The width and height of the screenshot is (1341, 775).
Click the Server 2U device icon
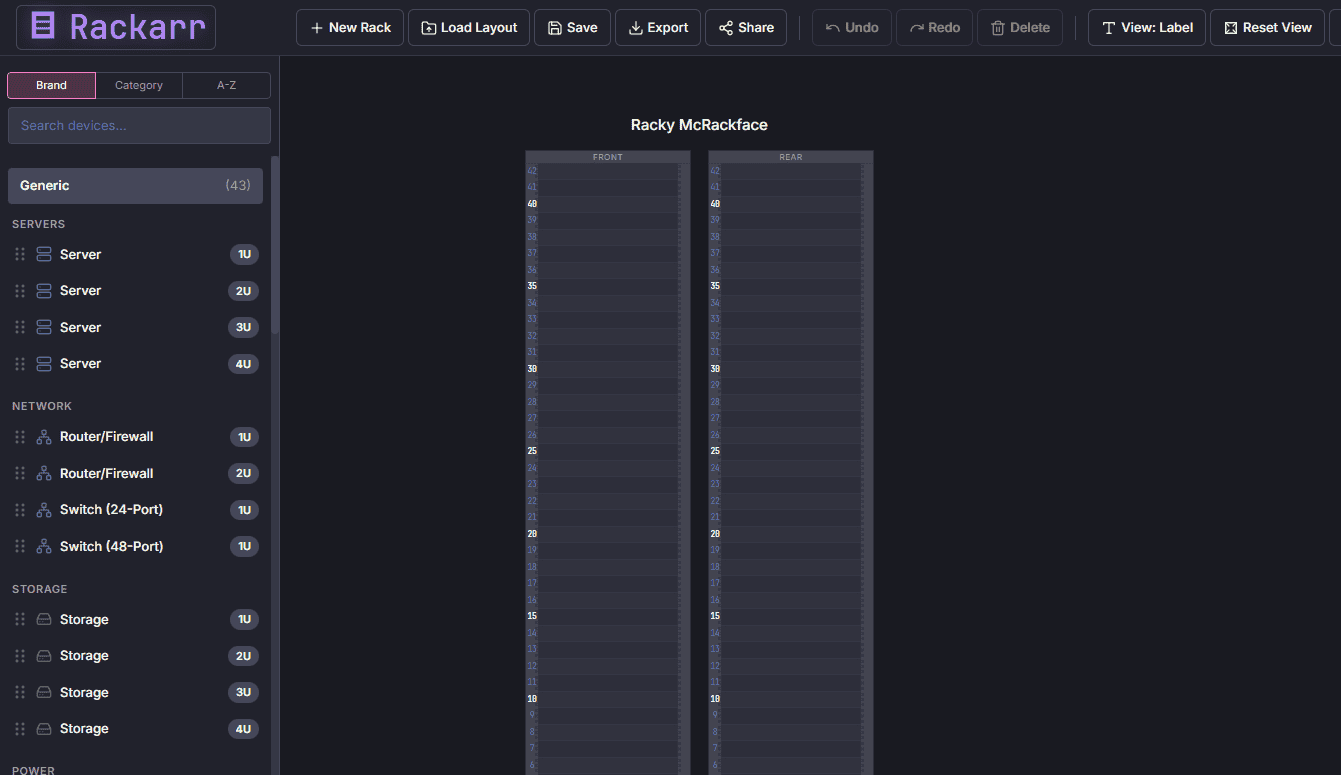point(44,291)
